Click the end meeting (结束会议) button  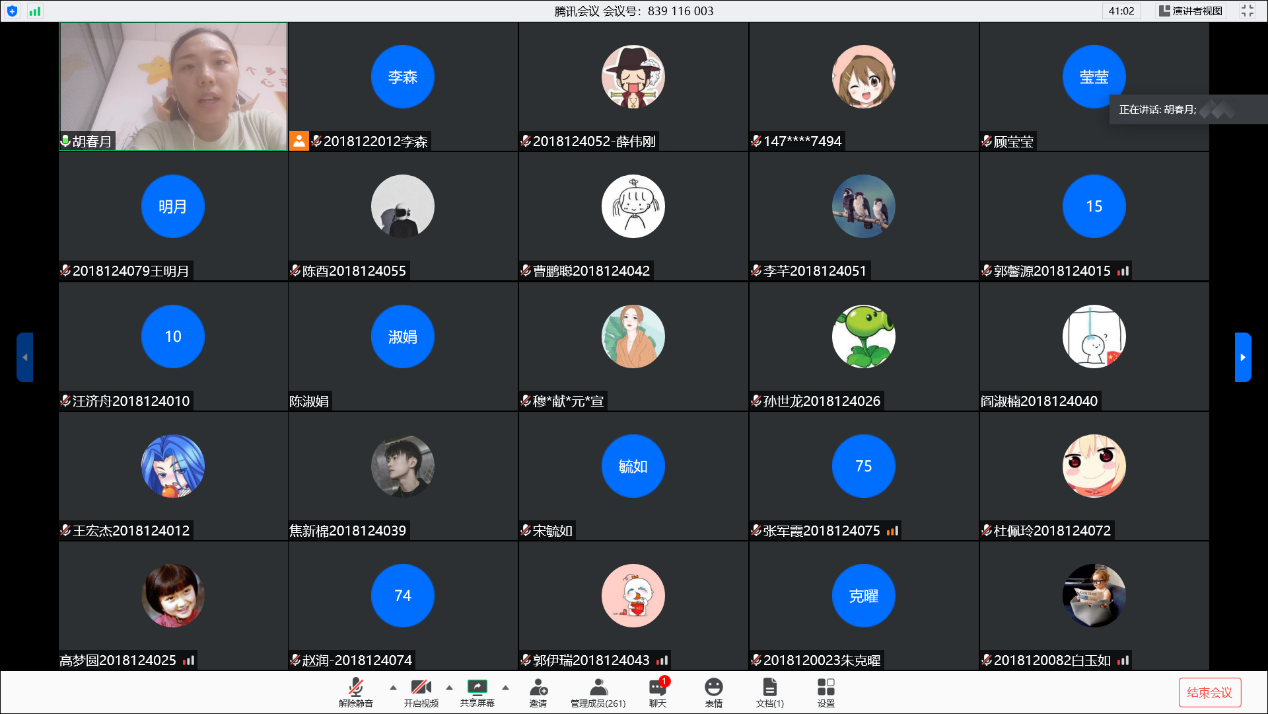click(x=1210, y=692)
